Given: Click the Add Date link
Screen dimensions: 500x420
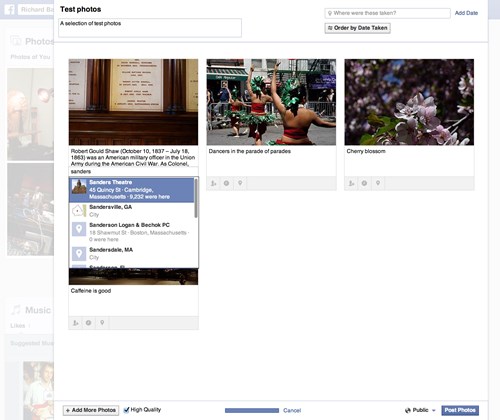Looking at the screenshot, I should click(466, 13).
